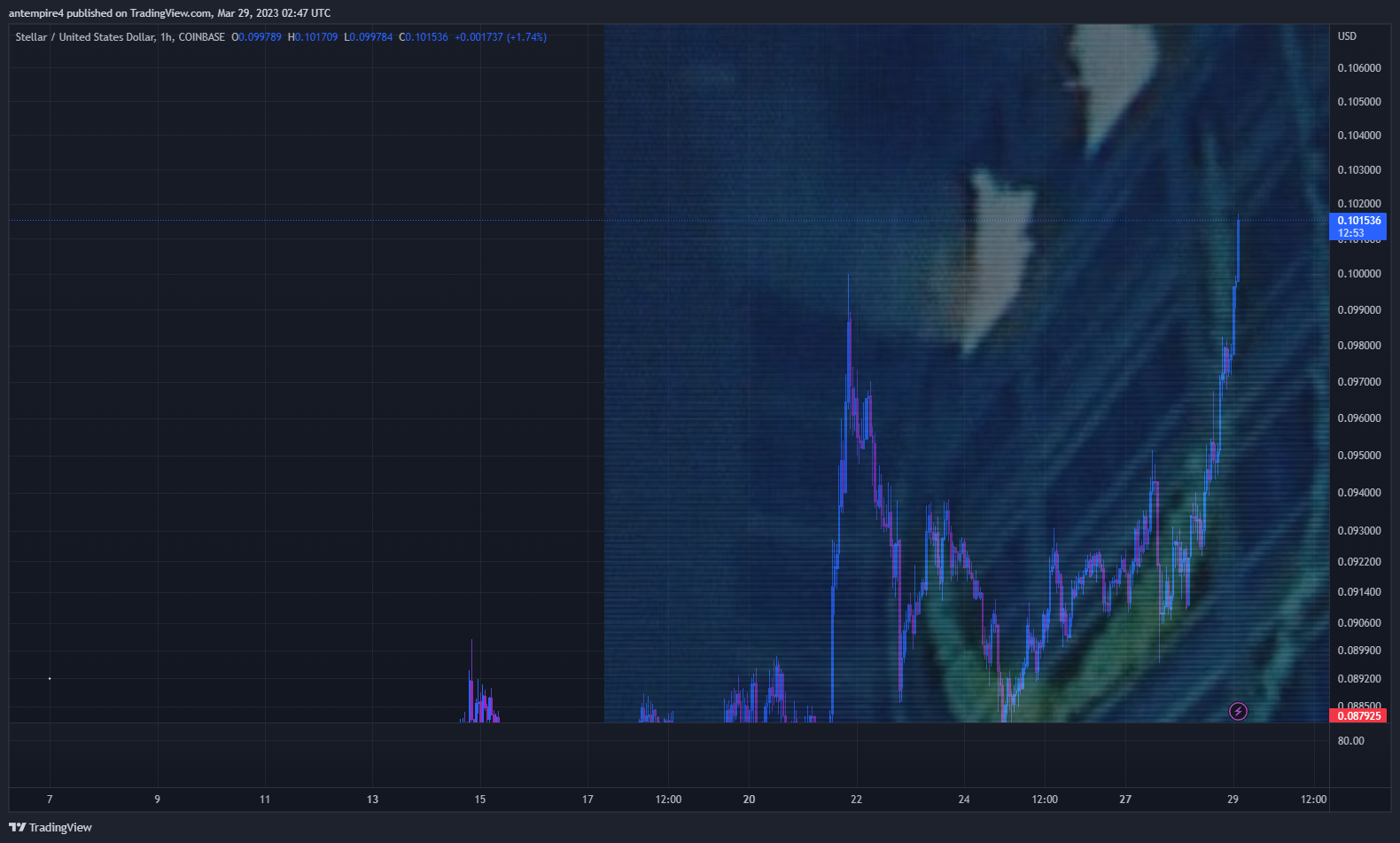This screenshot has width=1400, height=843.
Task: Click the purple lightning bolt event icon
Action: tap(1238, 711)
